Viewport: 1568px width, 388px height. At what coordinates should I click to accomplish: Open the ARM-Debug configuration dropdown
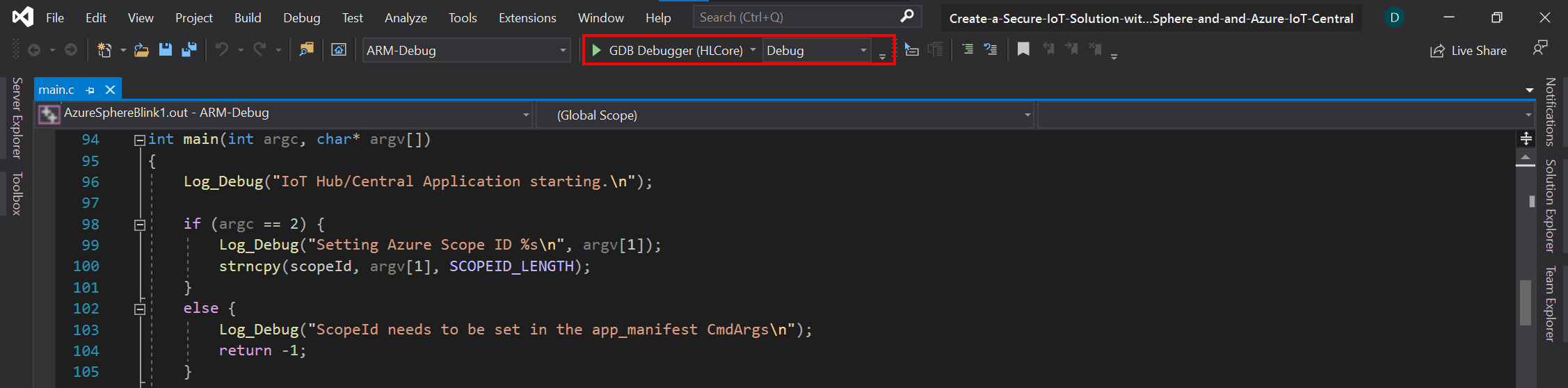click(x=466, y=50)
